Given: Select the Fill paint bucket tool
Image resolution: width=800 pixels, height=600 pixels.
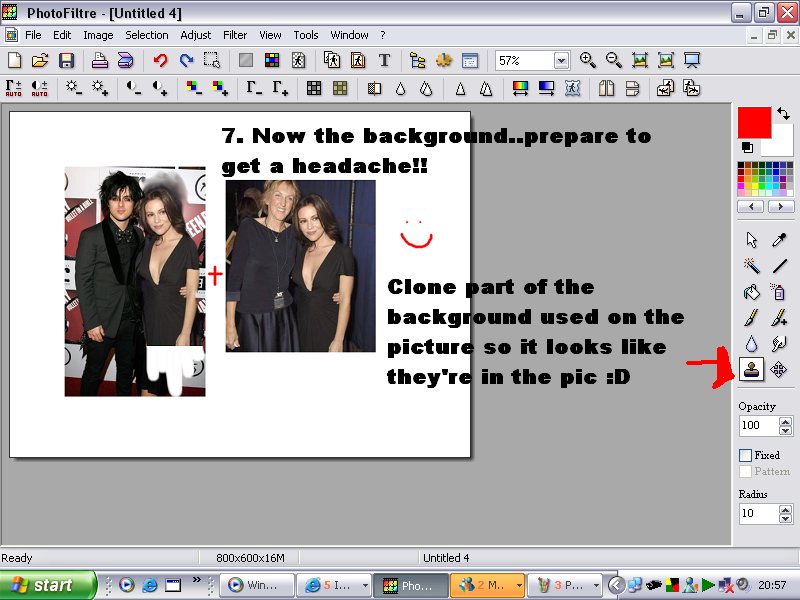Looking at the screenshot, I should pyautogui.click(x=752, y=292).
